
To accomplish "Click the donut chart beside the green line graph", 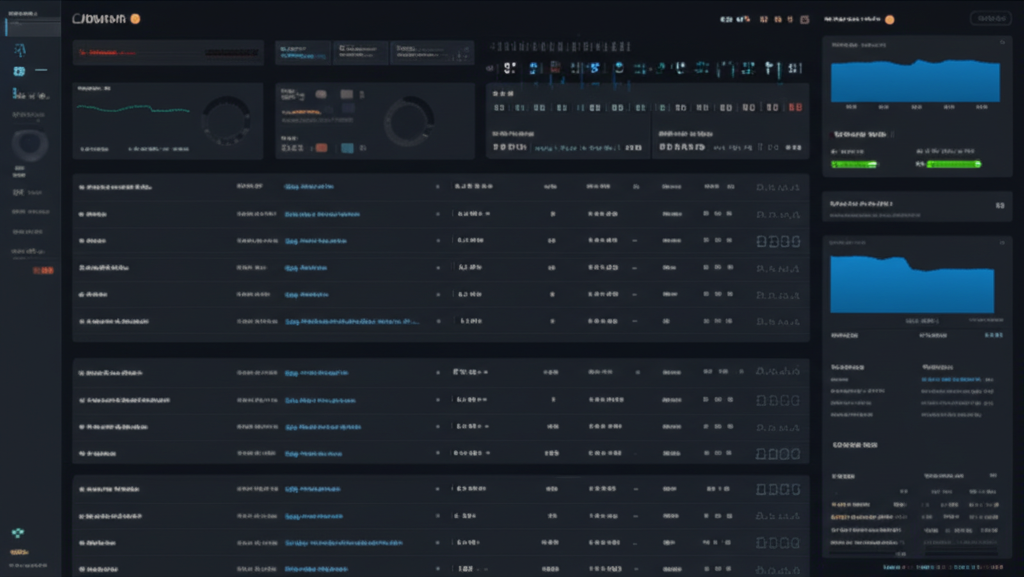I will click(x=226, y=121).
